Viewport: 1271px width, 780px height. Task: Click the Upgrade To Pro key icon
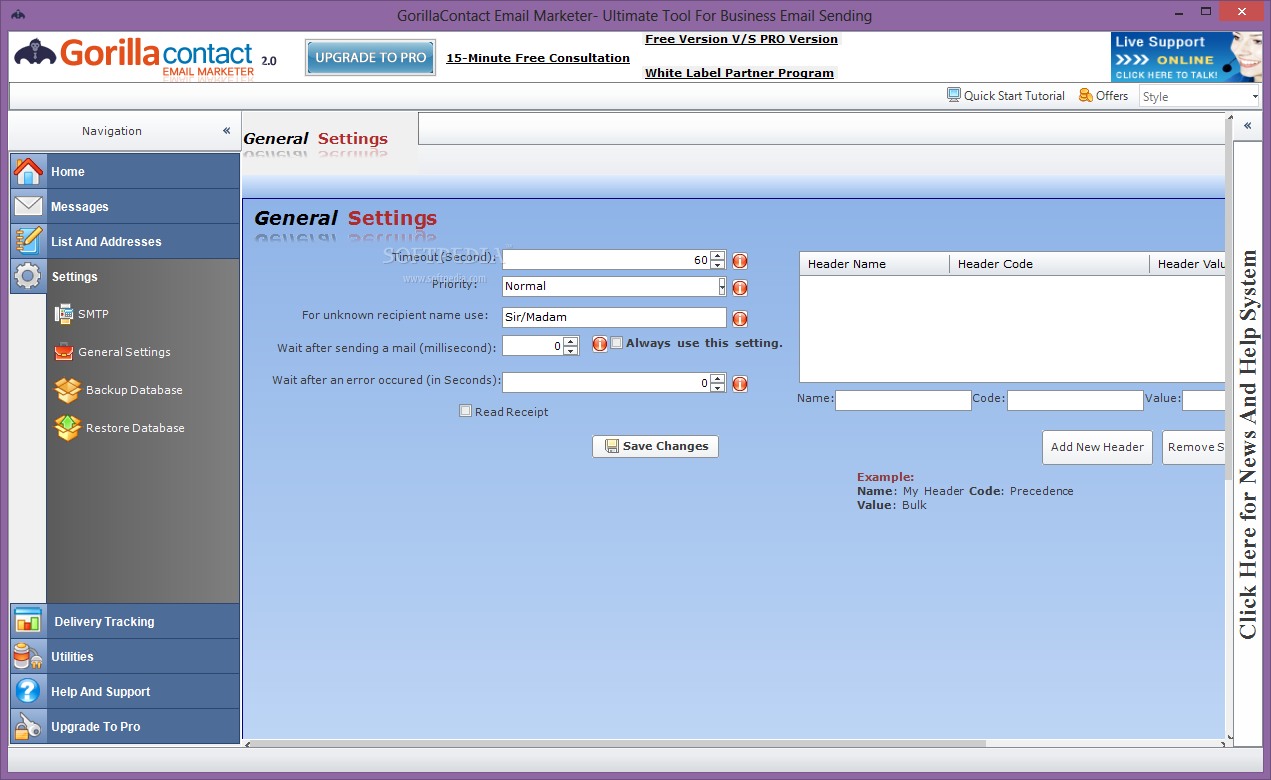tap(28, 726)
